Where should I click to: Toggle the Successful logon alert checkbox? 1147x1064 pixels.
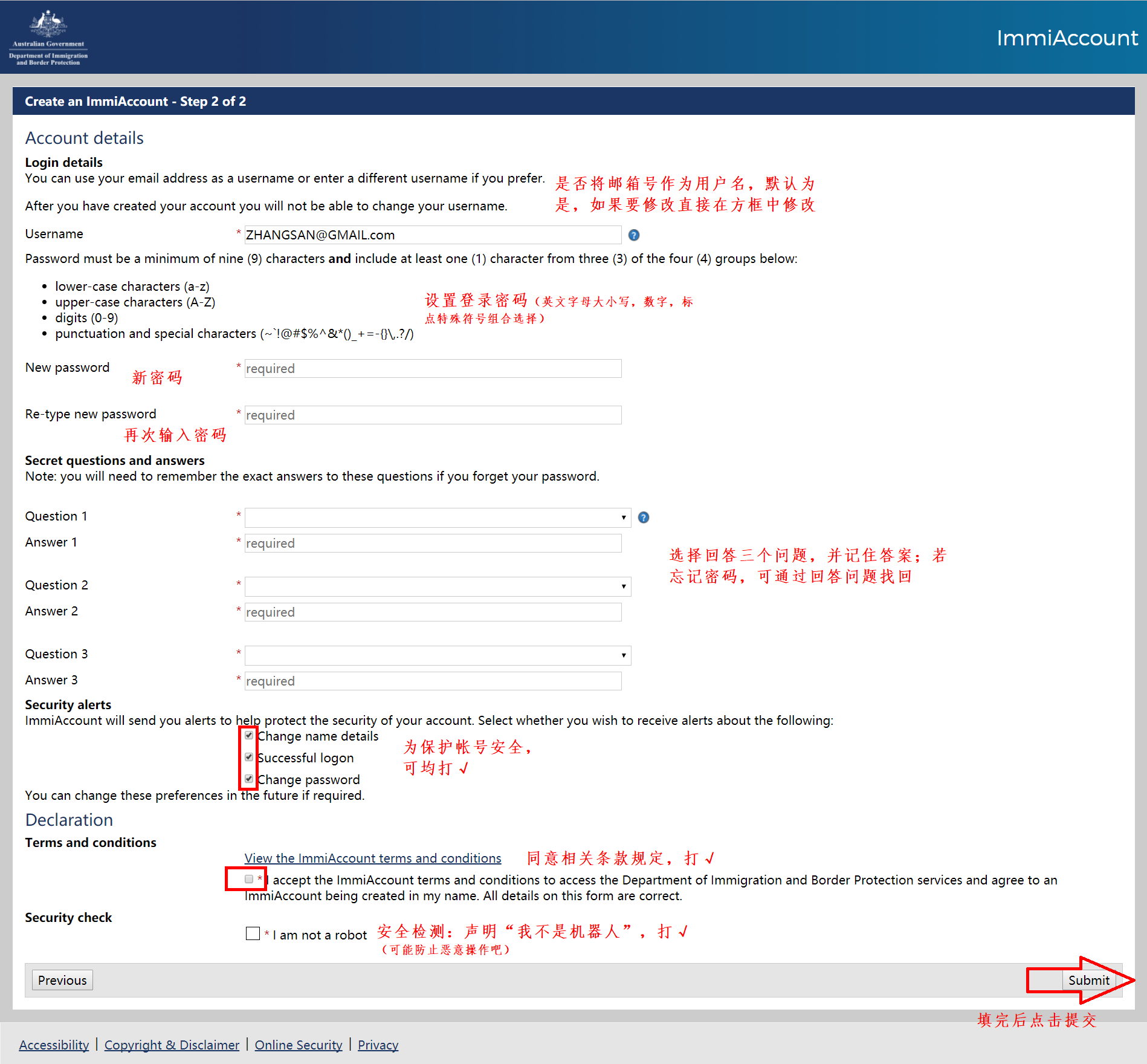249,757
